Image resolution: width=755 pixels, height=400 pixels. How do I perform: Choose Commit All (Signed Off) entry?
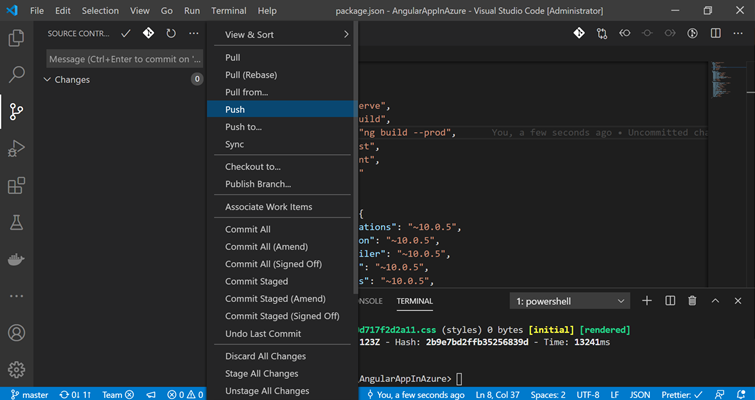coord(282,264)
